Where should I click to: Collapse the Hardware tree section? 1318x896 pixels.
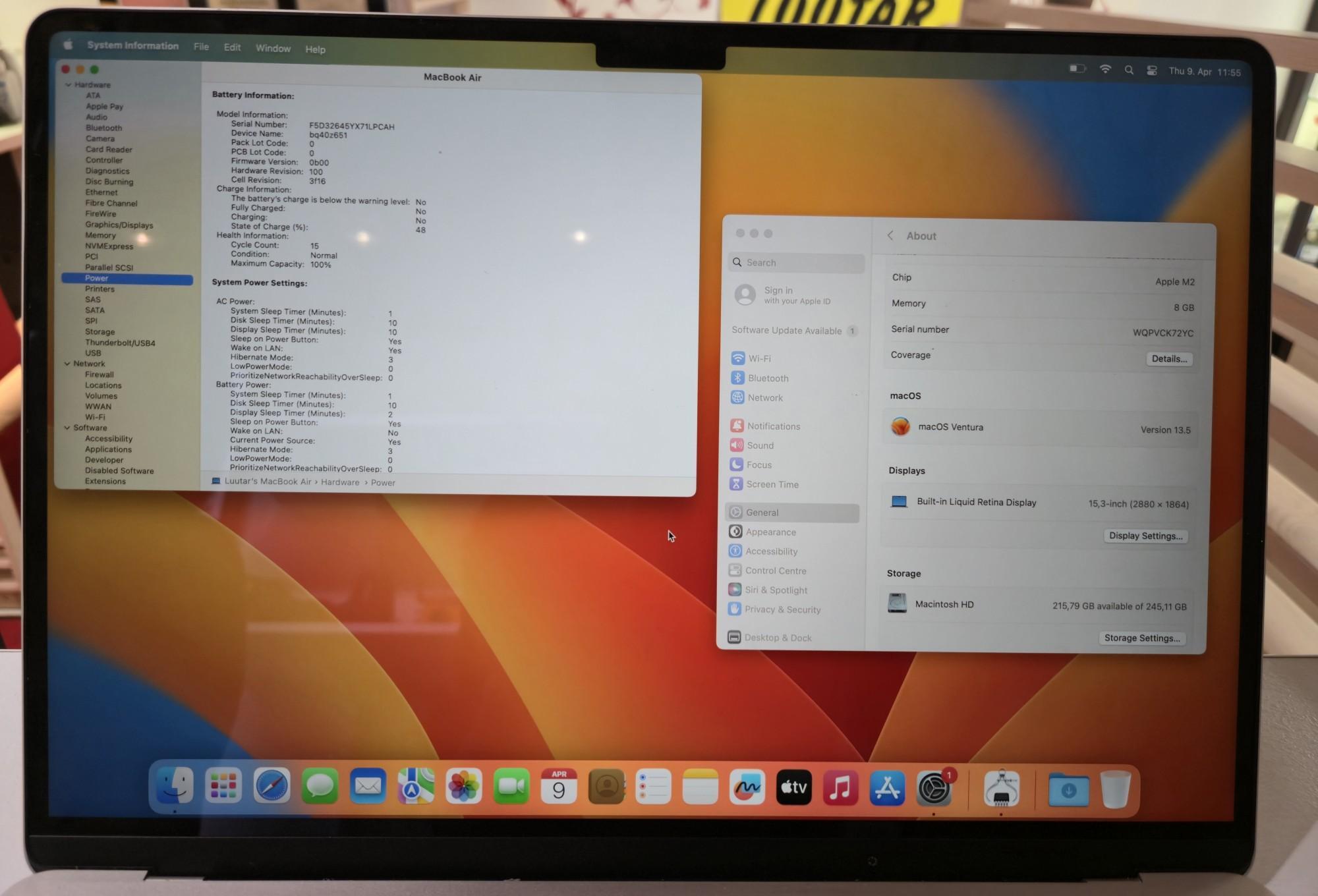click(x=68, y=85)
